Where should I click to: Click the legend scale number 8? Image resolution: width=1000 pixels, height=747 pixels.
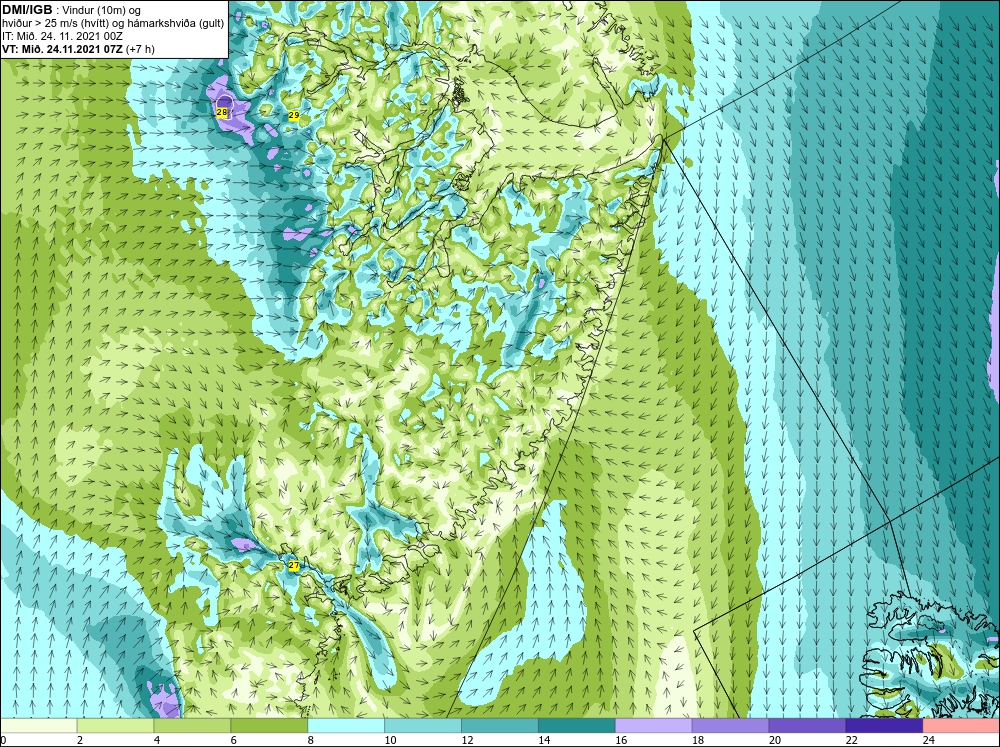tap(311, 740)
